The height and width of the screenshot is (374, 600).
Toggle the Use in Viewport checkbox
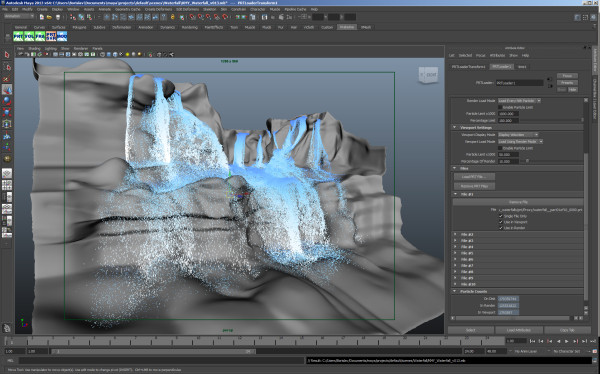coord(501,222)
